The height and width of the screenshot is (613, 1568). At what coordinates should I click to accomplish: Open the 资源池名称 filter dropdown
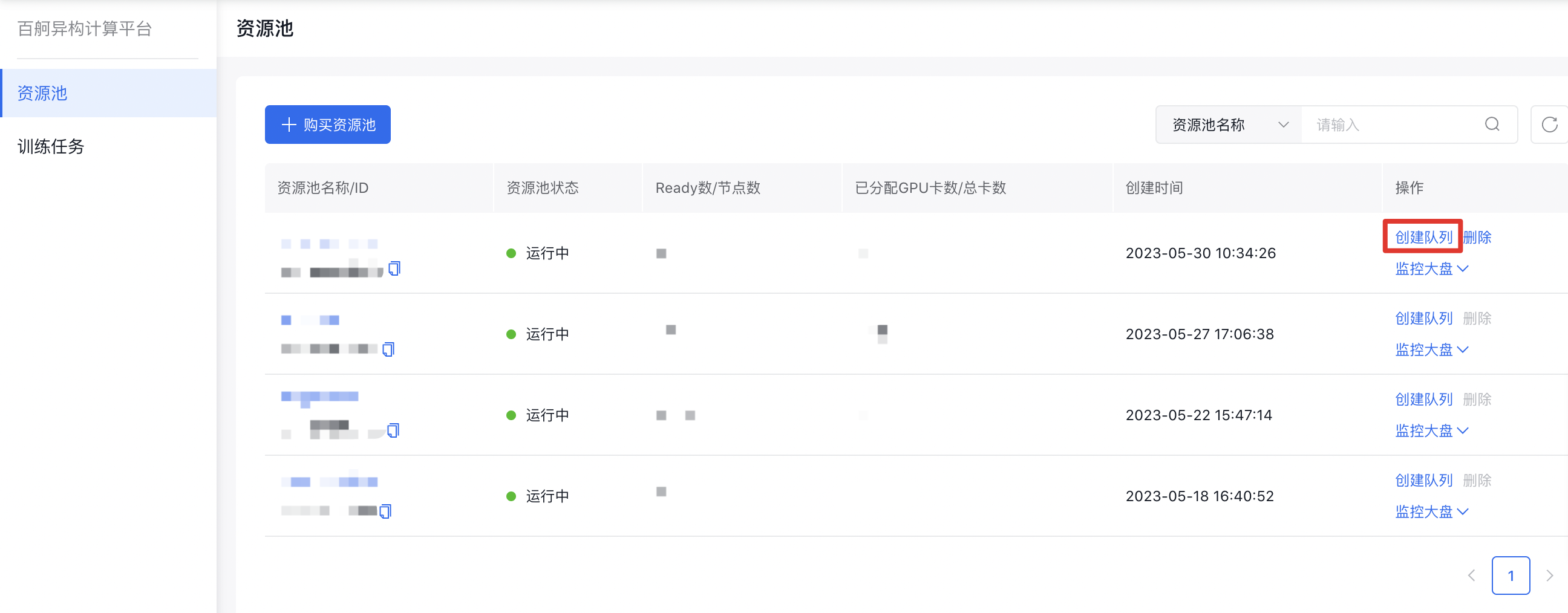click(1229, 125)
